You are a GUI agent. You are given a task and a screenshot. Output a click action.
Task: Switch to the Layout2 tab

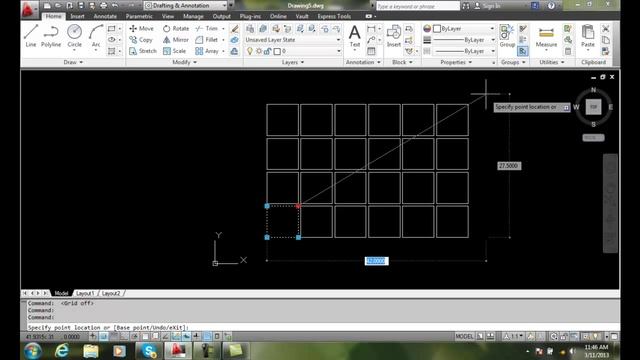[x=111, y=293]
